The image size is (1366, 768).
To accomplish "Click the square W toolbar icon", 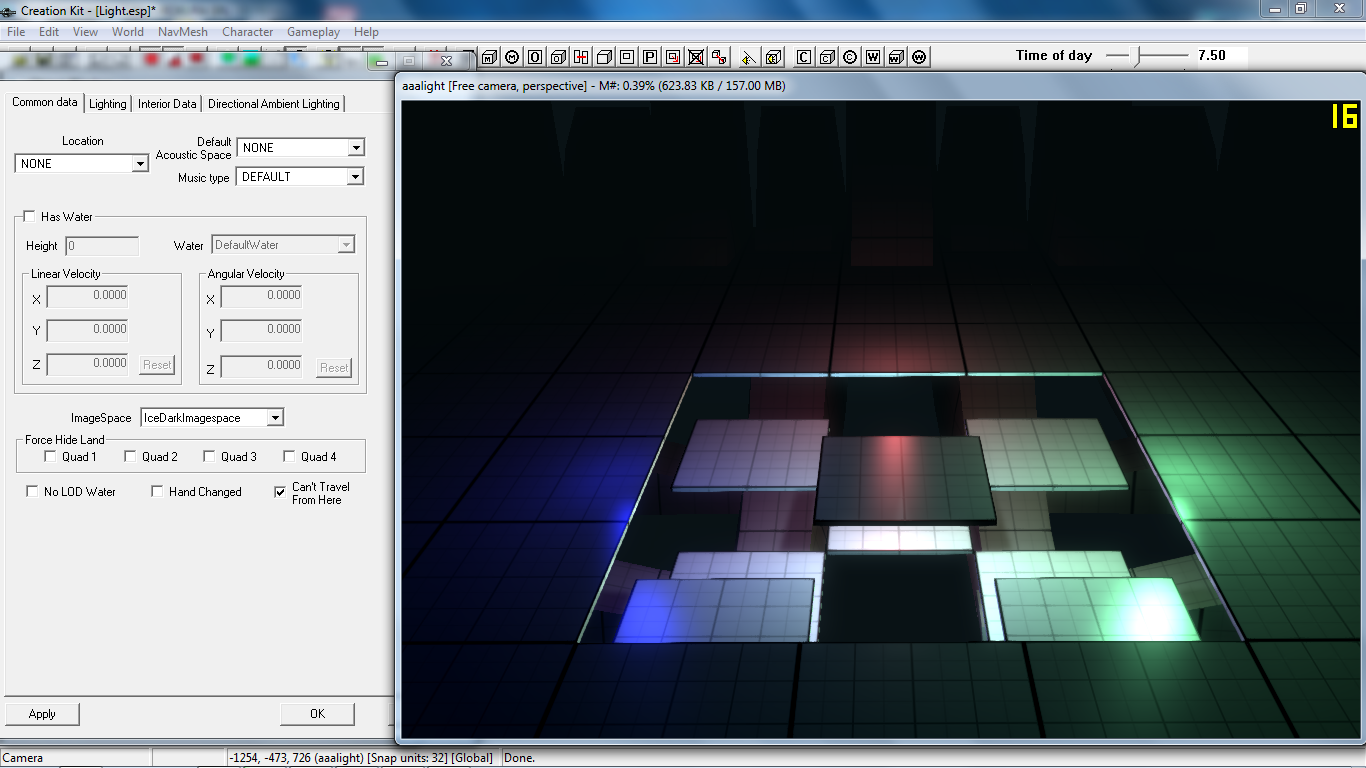I will tap(873, 57).
